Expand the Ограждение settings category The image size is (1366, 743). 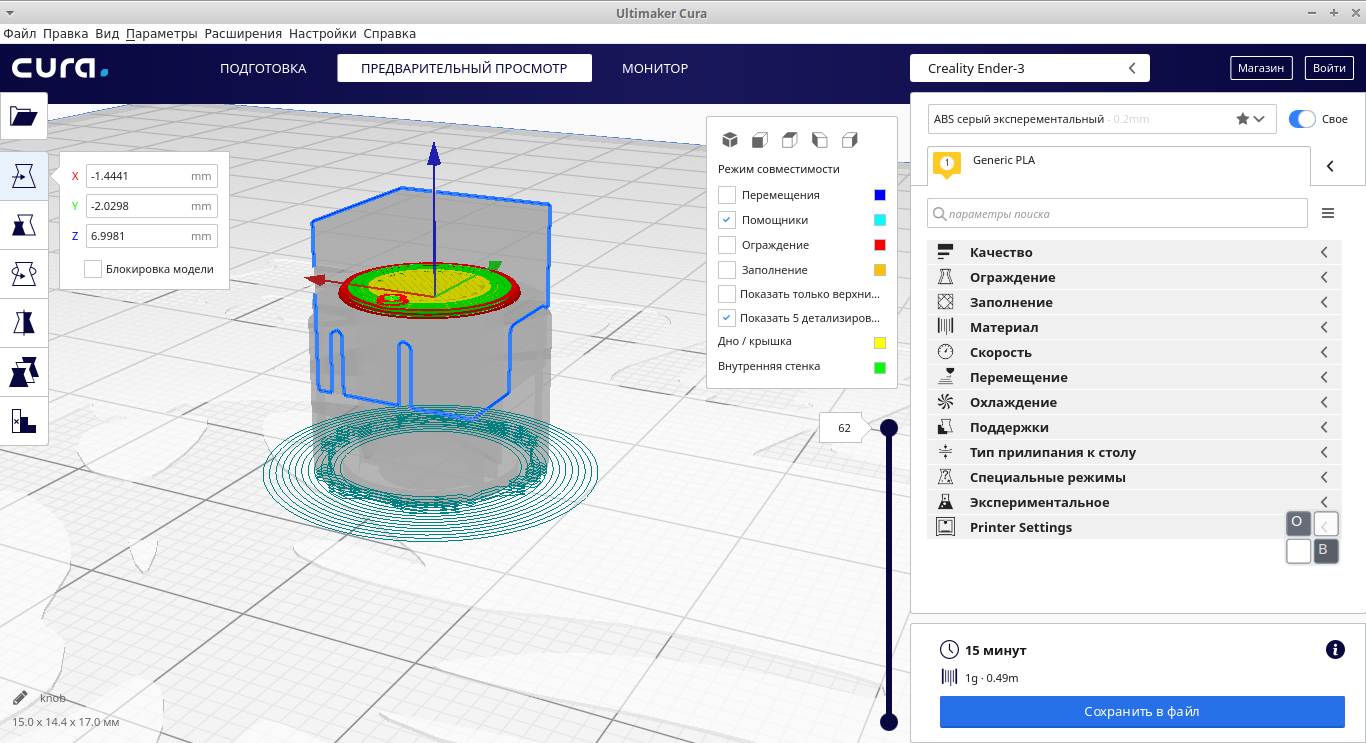[x=1134, y=277]
